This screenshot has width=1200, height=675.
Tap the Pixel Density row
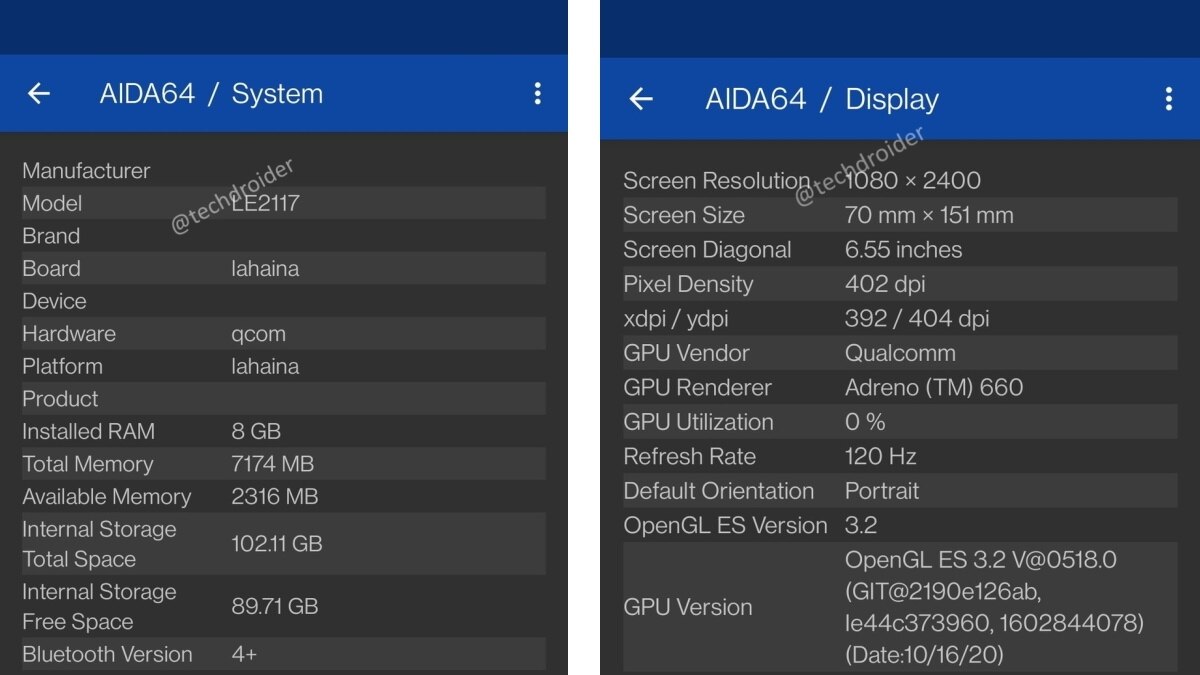899,284
